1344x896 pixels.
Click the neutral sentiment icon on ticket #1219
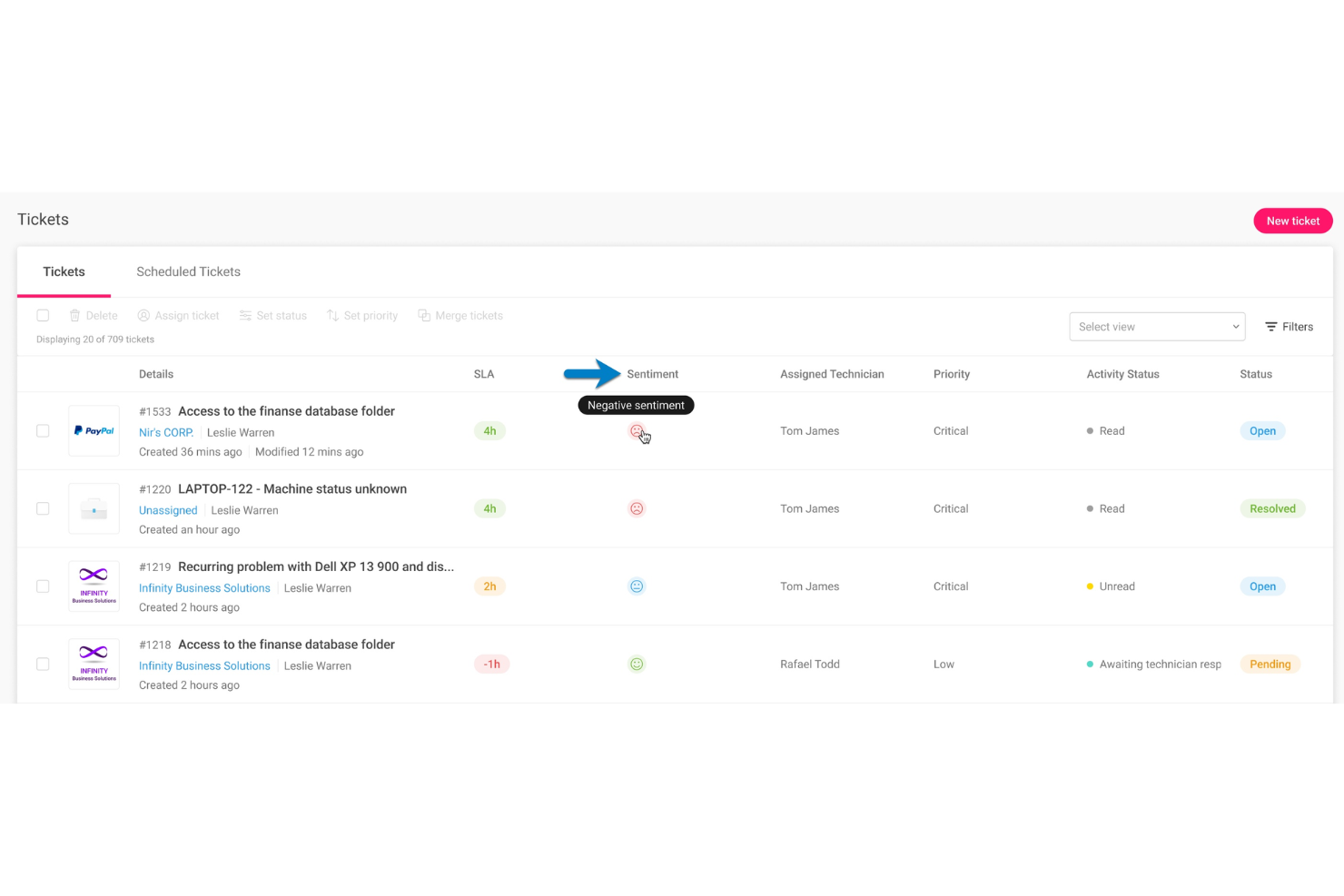[x=637, y=586]
